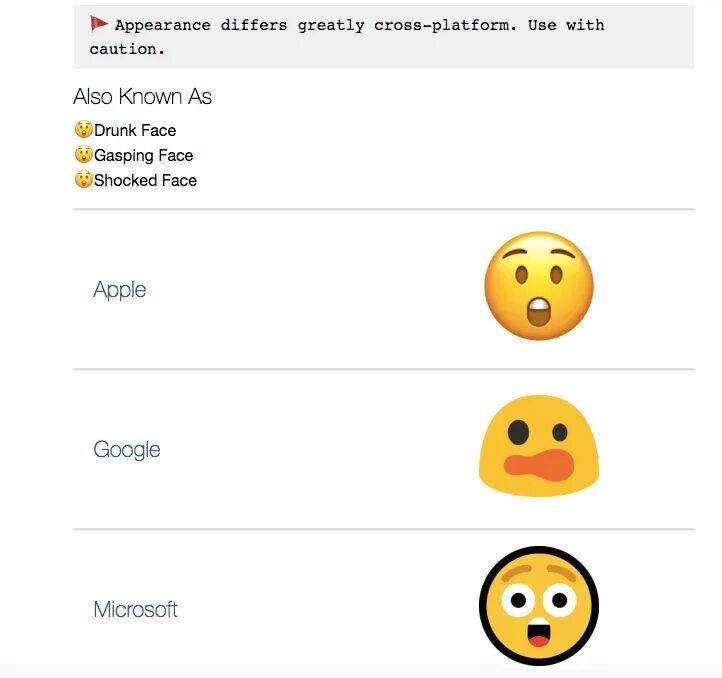This screenshot has height=678, width=722.
Task: Select the Shocked Face alias text
Action: click(x=146, y=180)
